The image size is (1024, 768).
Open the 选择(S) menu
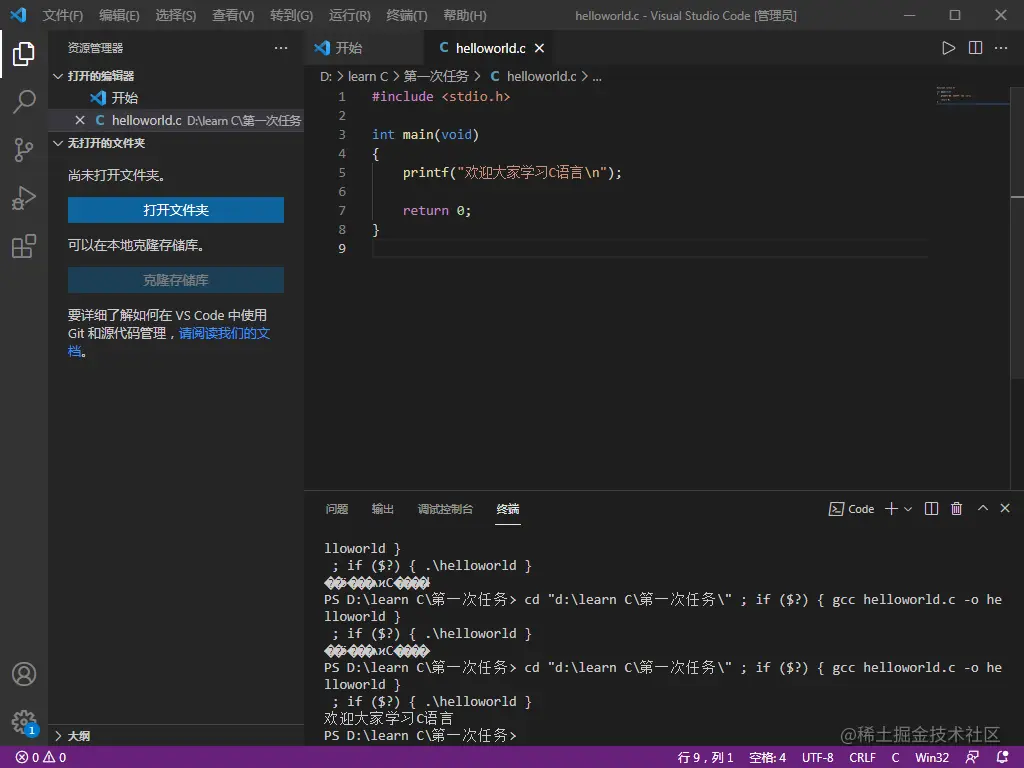[x=176, y=15]
